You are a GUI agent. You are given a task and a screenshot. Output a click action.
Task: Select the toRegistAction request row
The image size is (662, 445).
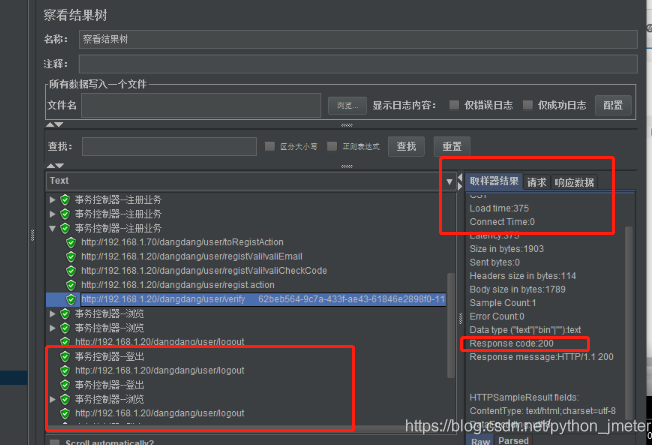click(182, 242)
